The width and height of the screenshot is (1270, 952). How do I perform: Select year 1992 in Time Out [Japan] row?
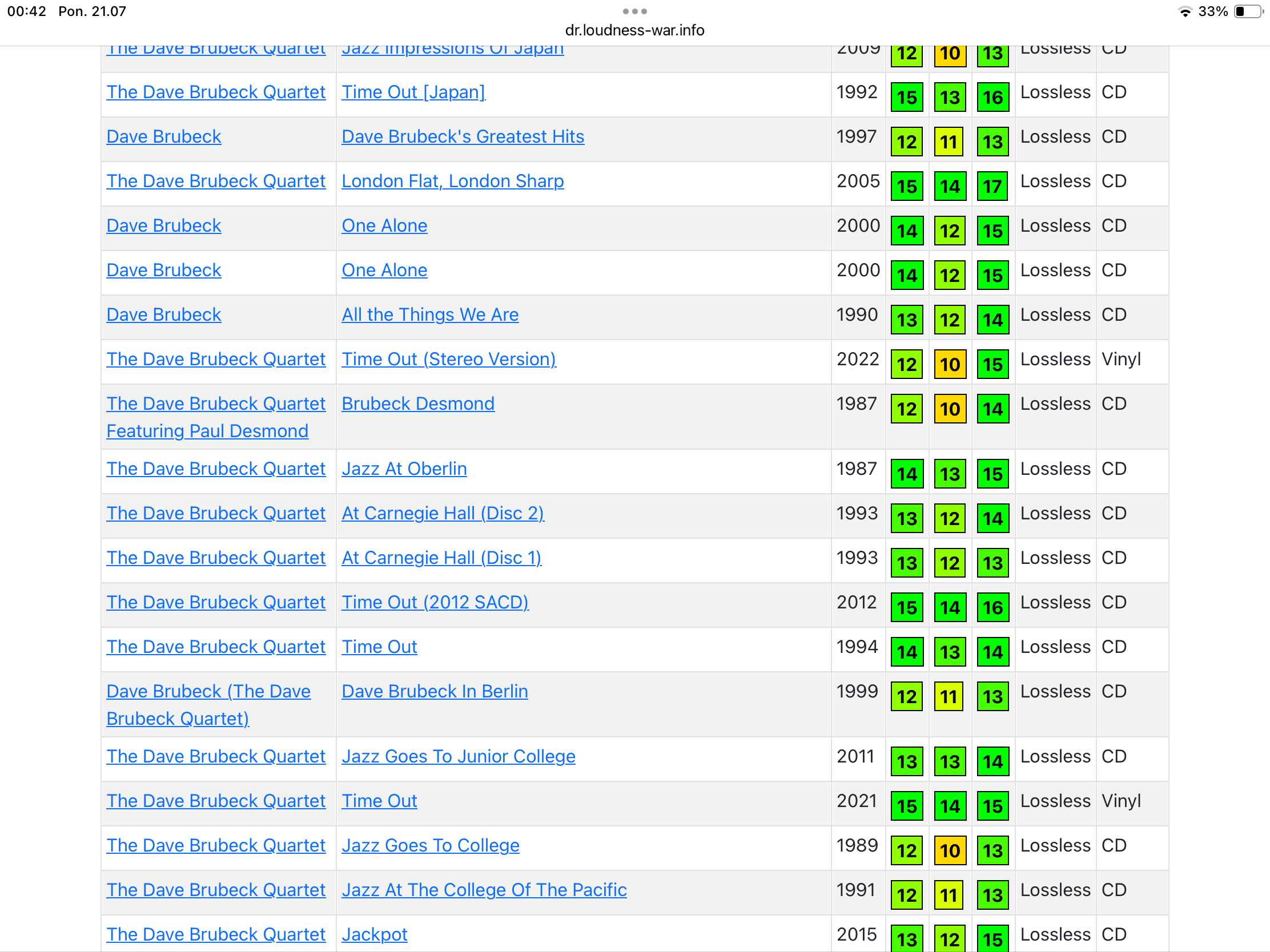coord(857,92)
